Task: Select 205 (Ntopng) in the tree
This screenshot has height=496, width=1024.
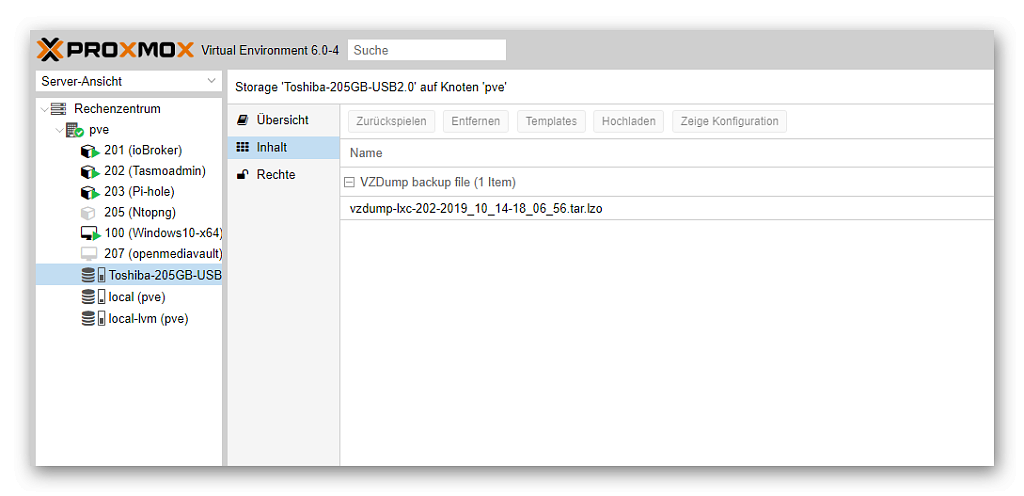Action: pos(140,213)
